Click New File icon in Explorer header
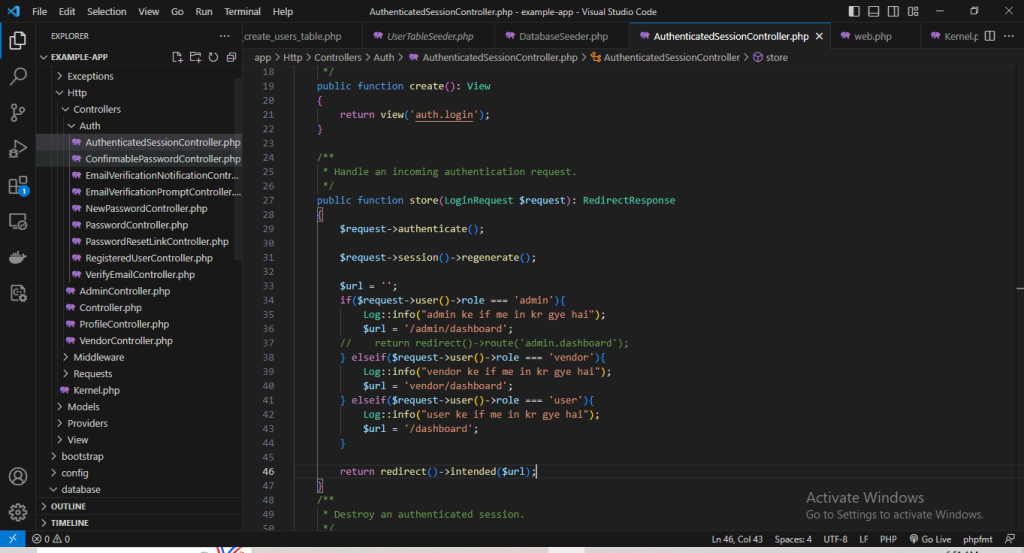The height and width of the screenshot is (553, 1024). click(x=177, y=58)
